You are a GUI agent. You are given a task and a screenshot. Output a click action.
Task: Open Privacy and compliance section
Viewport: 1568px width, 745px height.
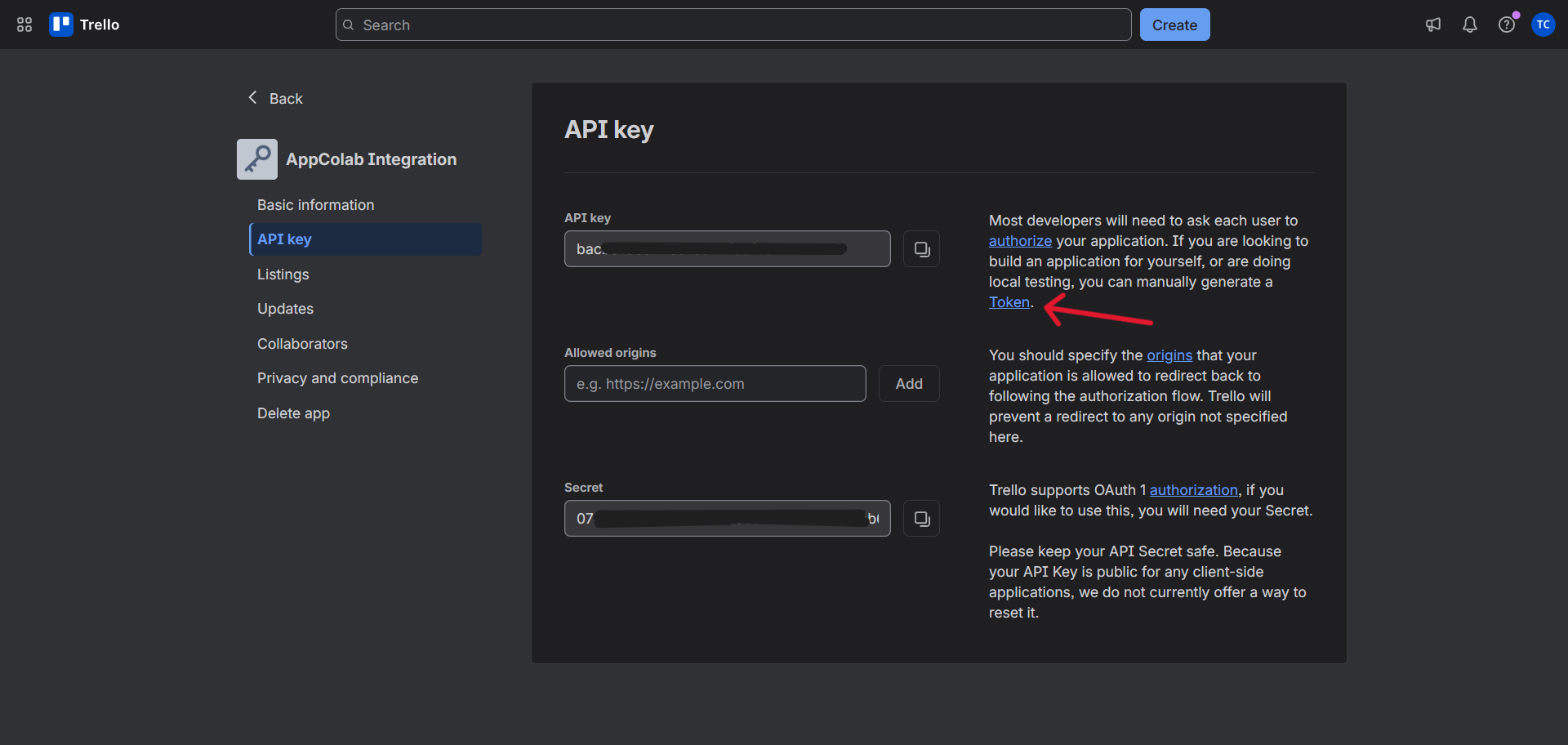coord(338,378)
